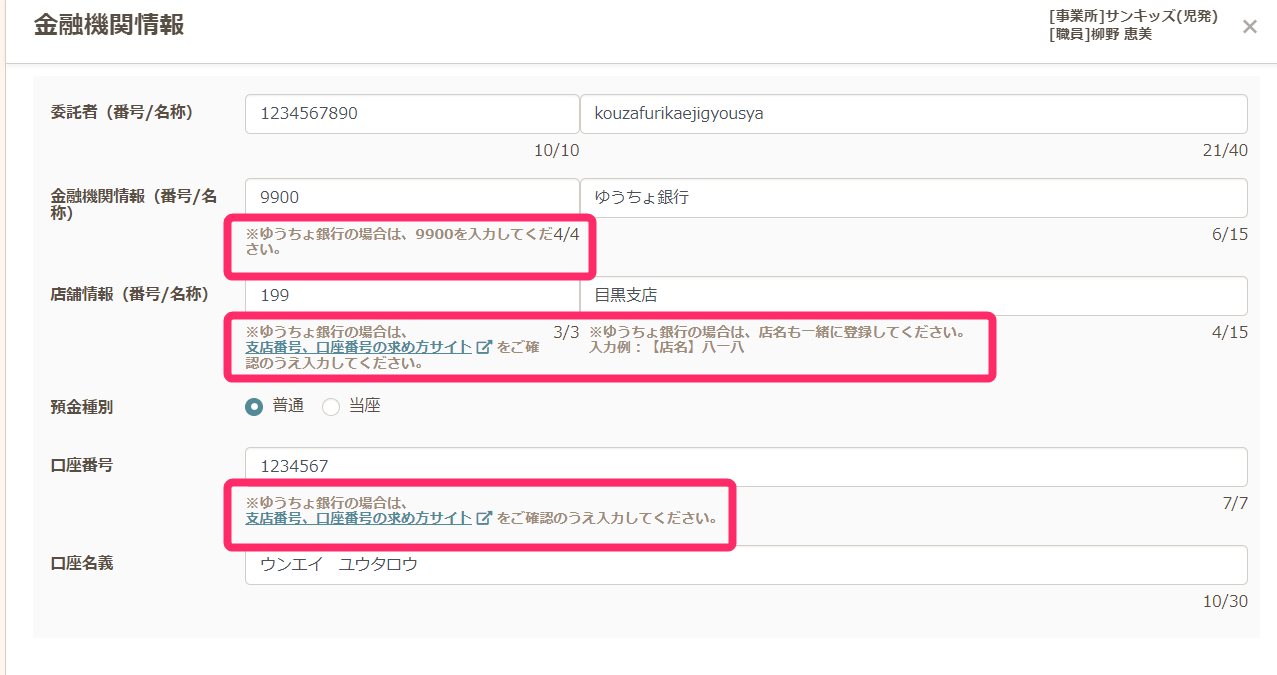Close the 金融機関情報 dialog
This screenshot has width=1277, height=675.
1249,27
